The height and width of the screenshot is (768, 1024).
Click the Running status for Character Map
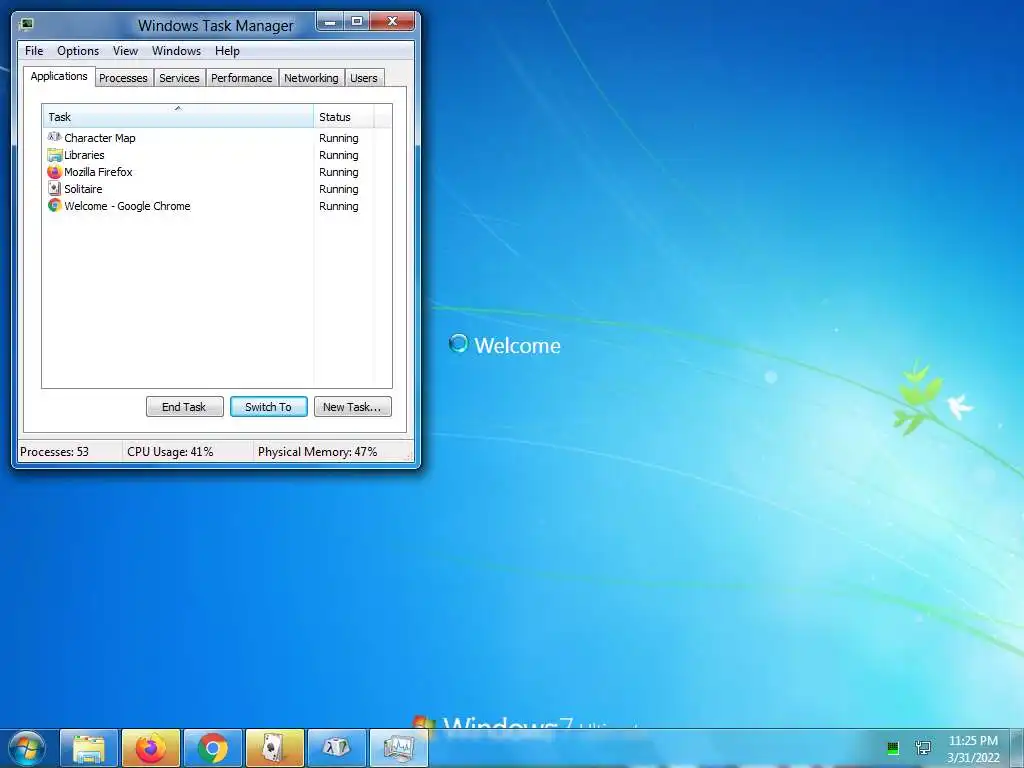[338, 138]
